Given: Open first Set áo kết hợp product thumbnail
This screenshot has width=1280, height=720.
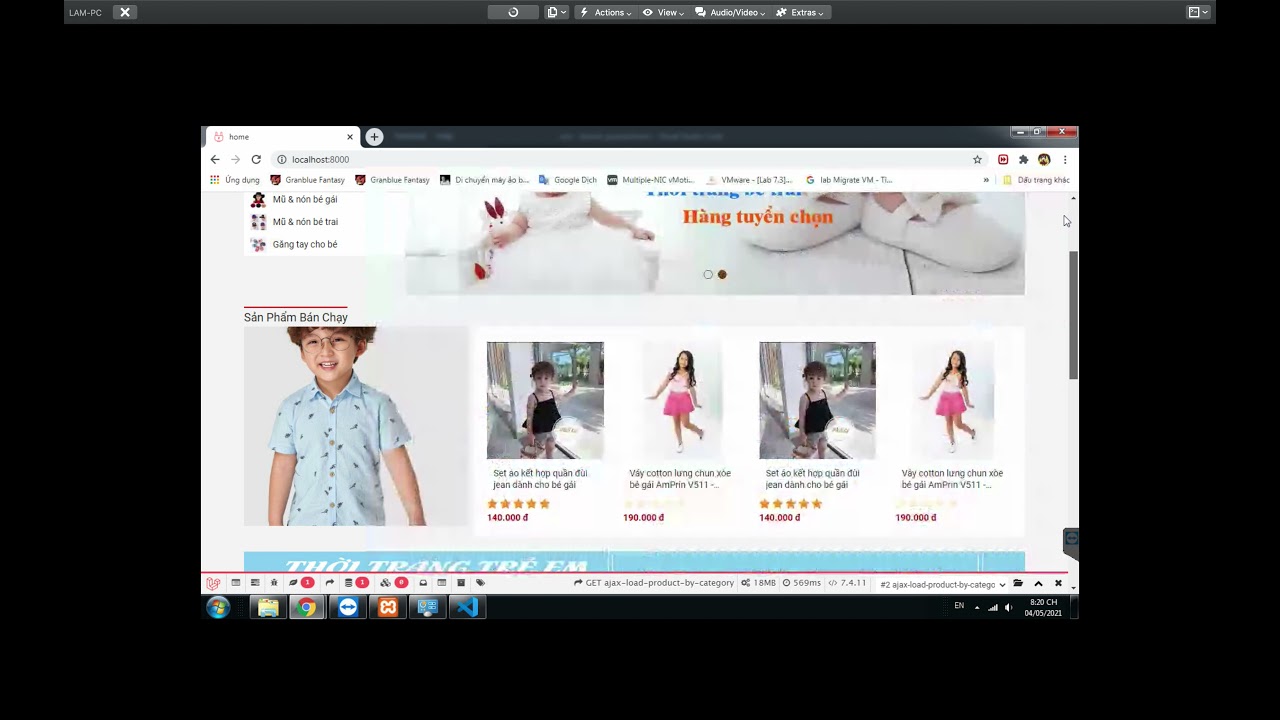Looking at the screenshot, I should tap(545, 400).
